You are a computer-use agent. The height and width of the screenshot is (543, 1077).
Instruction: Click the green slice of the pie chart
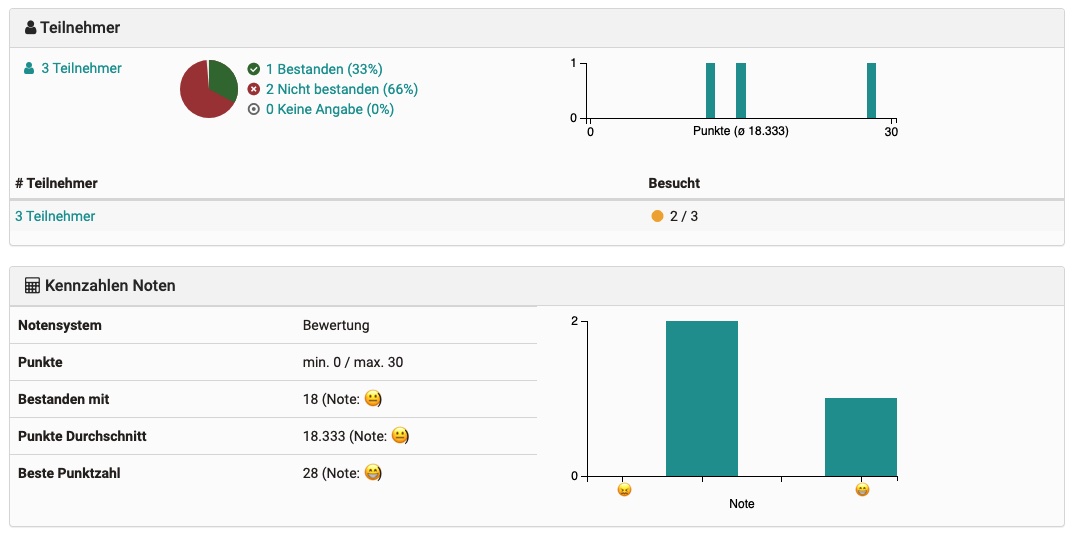[x=224, y=80]
